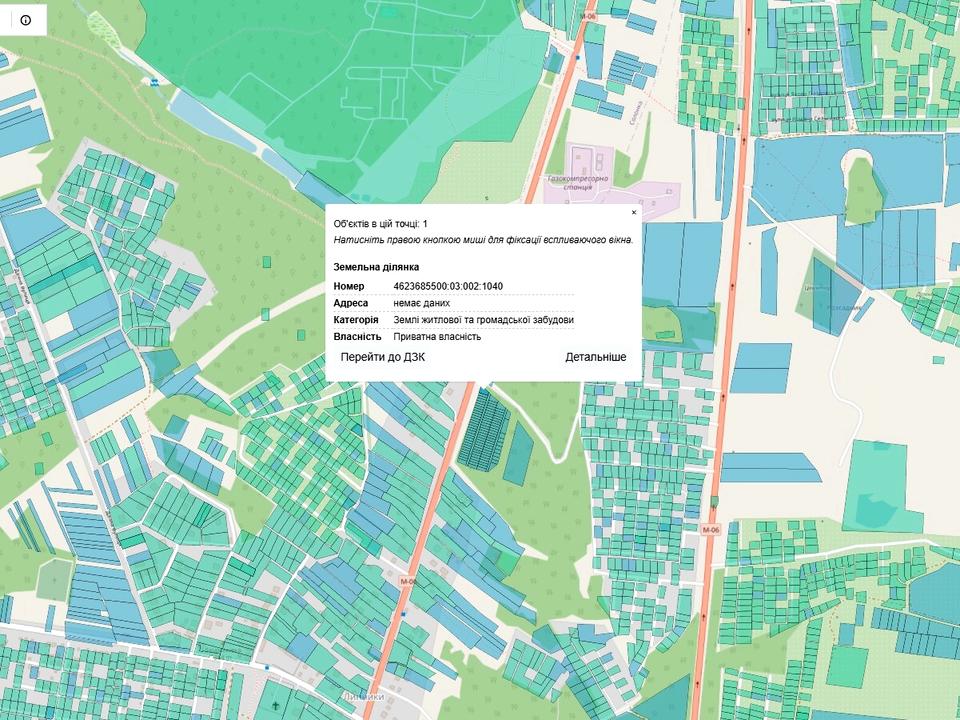Click the Земельна ділянка heading in the popup
This screenshot has height=720, width=960.
[376, 268]
